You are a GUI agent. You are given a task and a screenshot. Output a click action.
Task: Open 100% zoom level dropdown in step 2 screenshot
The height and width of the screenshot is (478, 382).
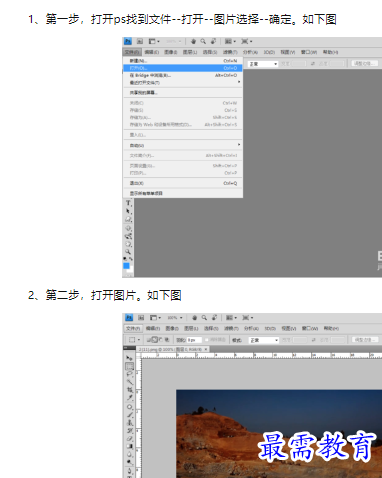click(175, 318)
